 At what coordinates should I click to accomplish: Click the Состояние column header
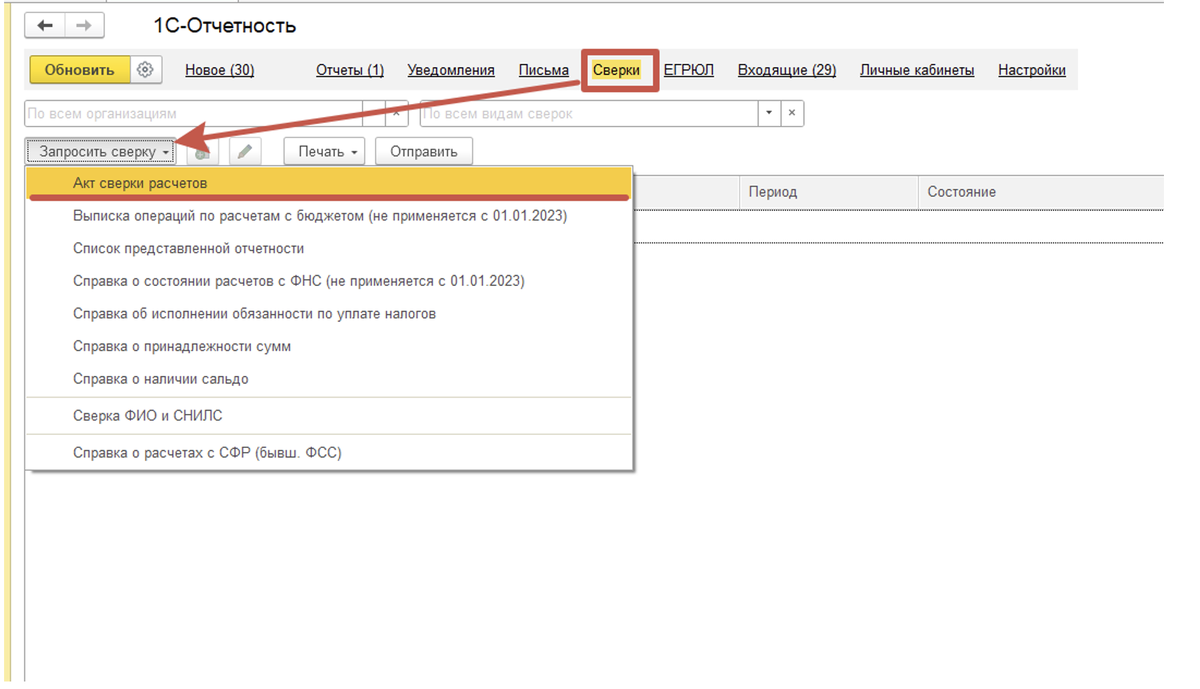[x=1040, y=192]
